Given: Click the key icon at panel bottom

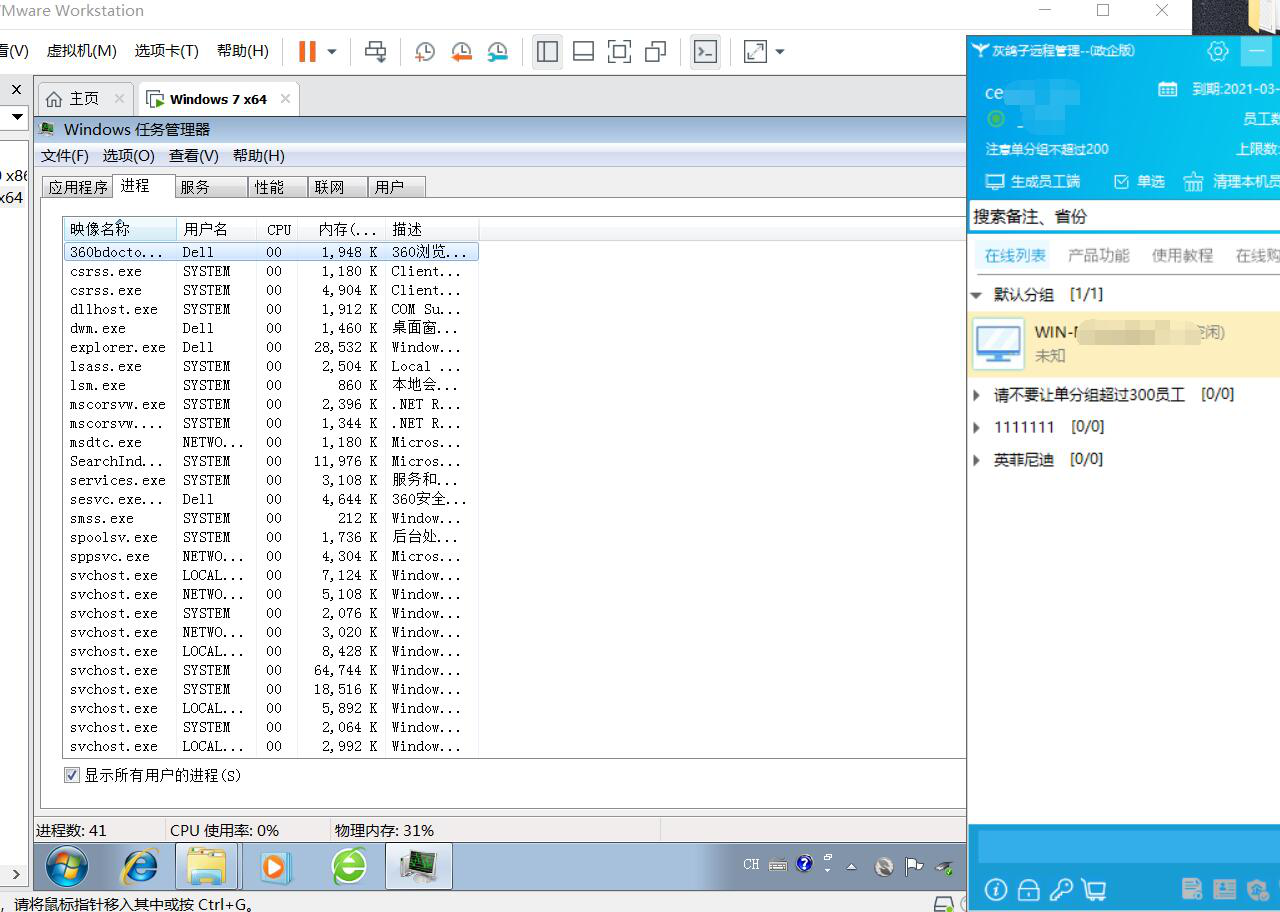Looking at the screenshot, I should (1061, 889).
